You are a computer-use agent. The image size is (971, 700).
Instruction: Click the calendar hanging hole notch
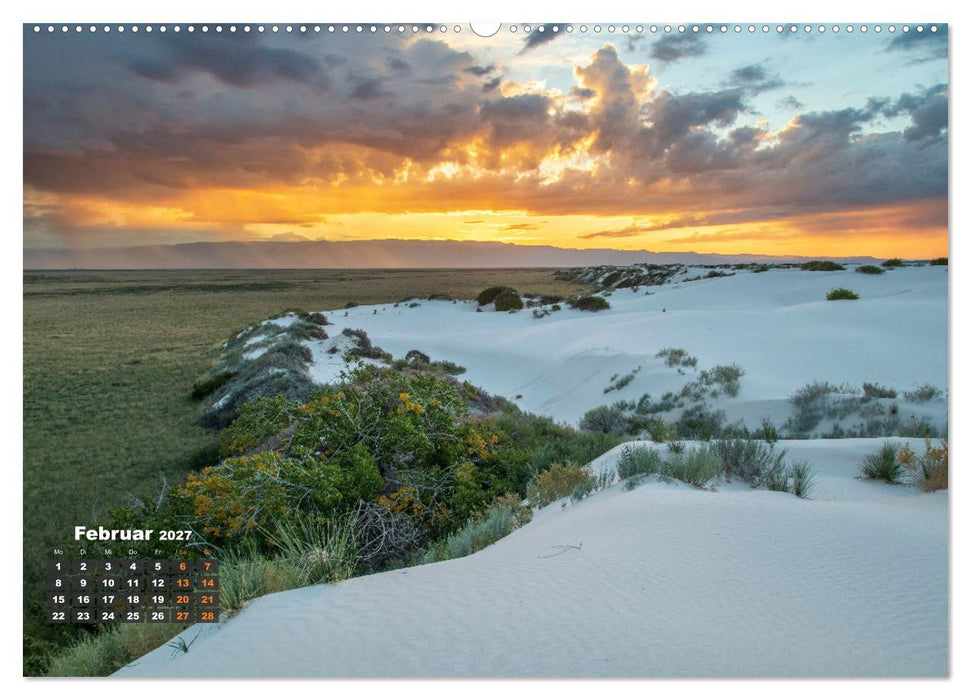(486, 29)
